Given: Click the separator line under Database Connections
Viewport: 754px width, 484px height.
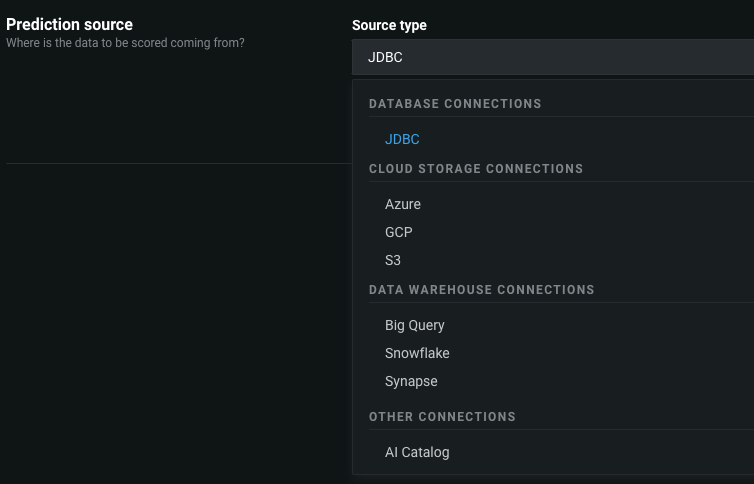Looking at the screenshot, I should pos(560,117).
